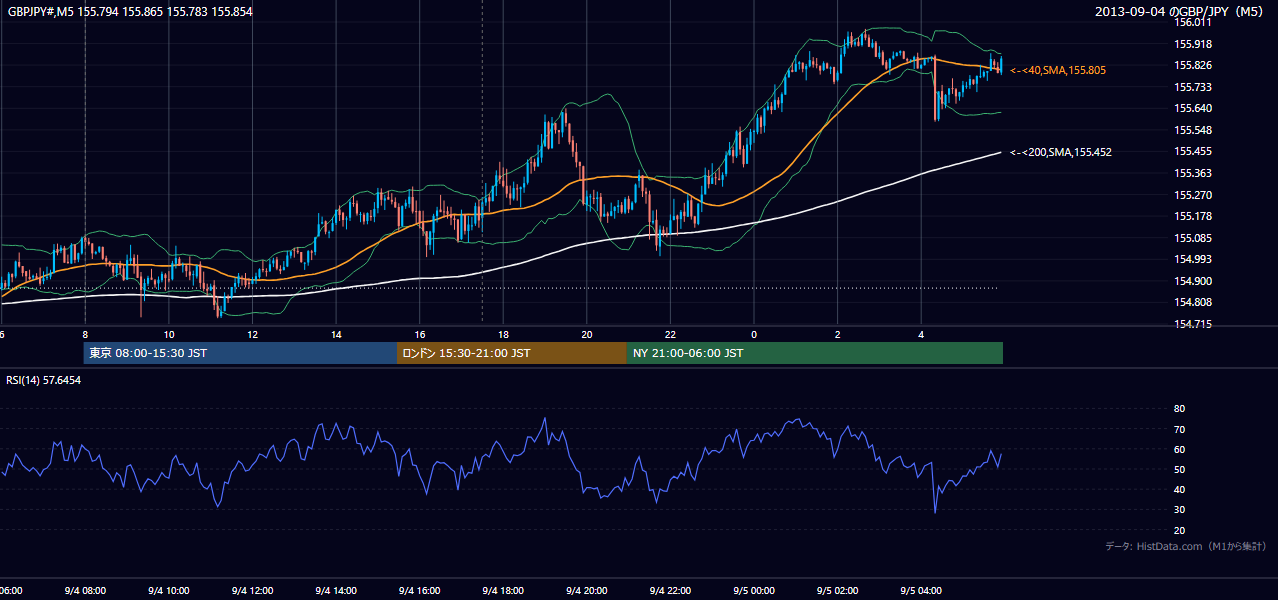
Task: Click the RSI(14) 57.6454 indicator label
Action: pyautogui.click(x=44, y=380)
